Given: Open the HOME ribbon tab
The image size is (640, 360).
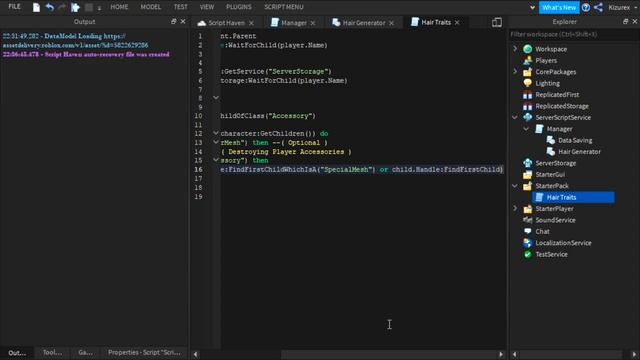Looking at the screenshot, I should tap(119, 7).
